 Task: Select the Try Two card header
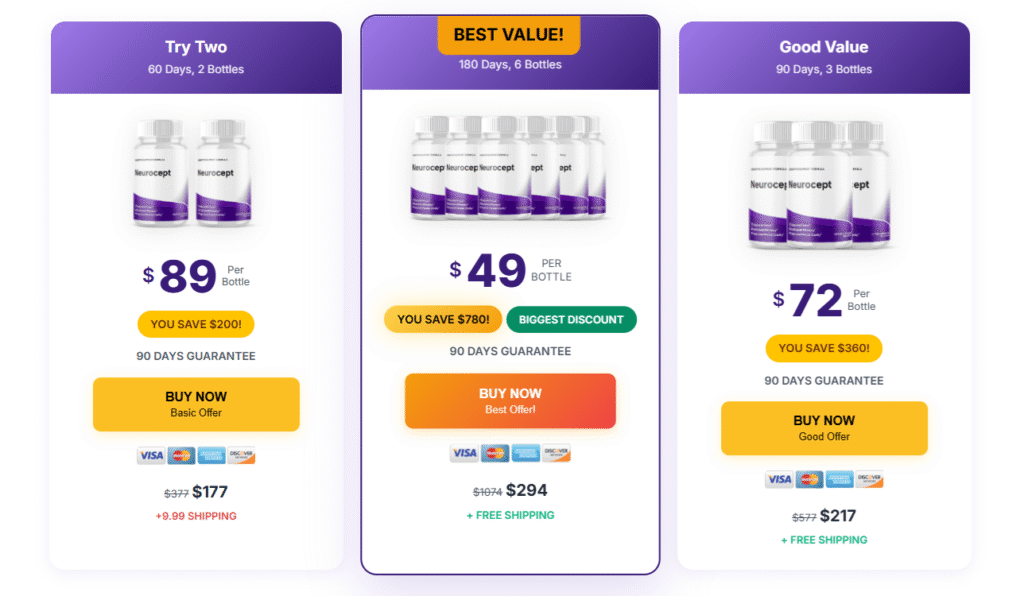(x=196, y=57)
